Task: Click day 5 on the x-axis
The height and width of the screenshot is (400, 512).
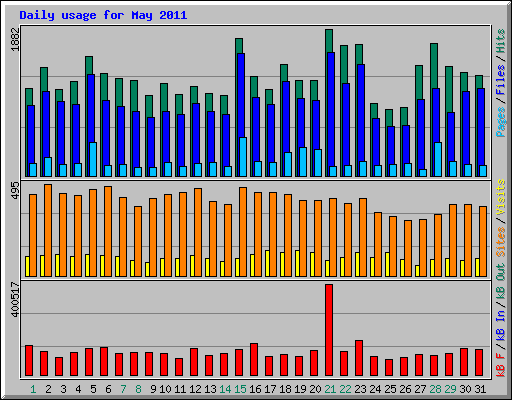Action: point(93,389)
